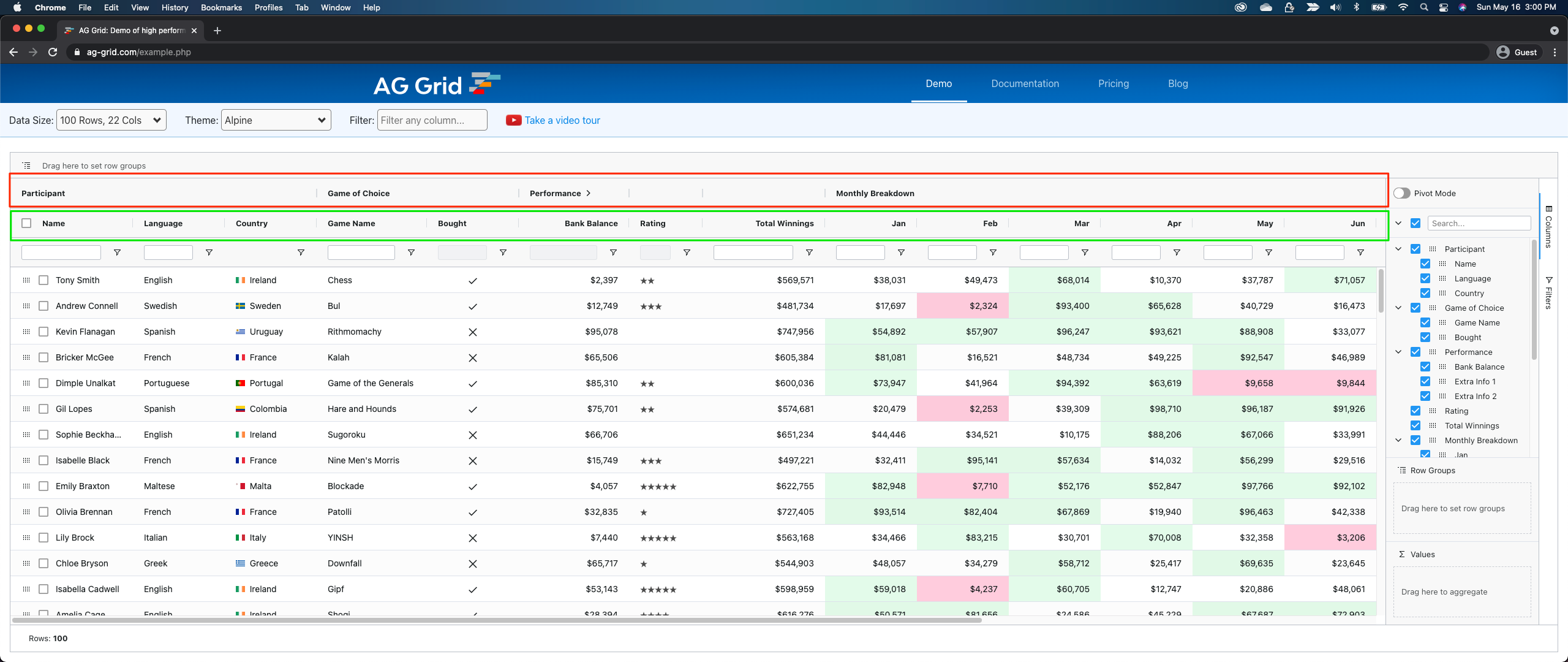This screenshot has height=662, width=1568.
Task: Open the Rating column filter icon
Action: click(687, 253)
